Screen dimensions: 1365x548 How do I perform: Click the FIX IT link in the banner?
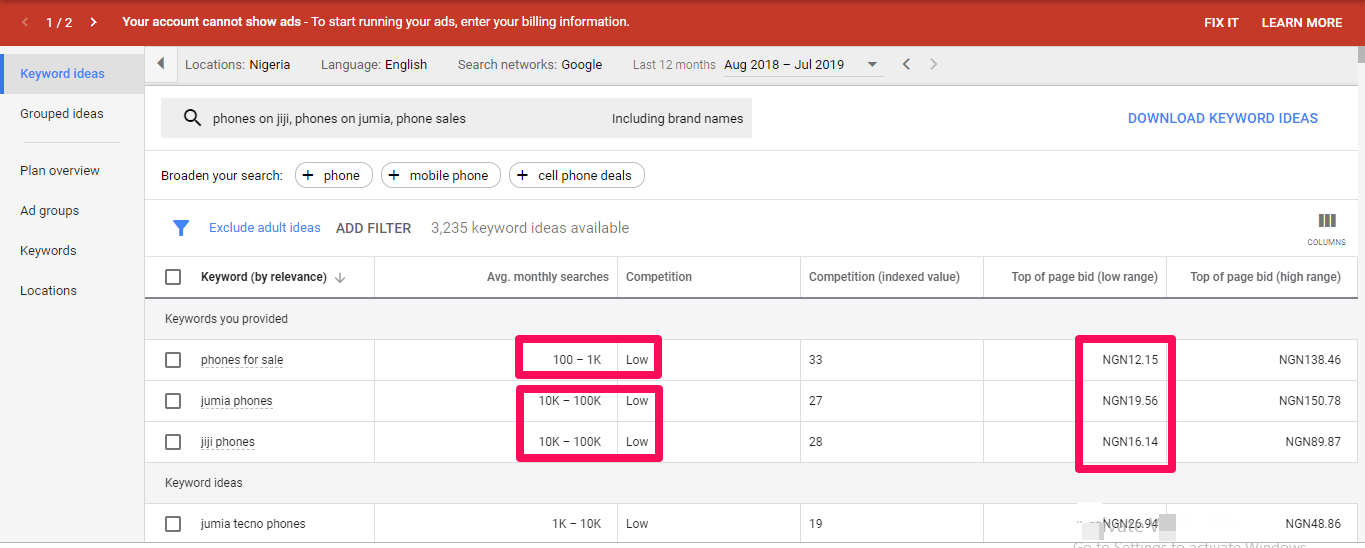coord(1221,22)
